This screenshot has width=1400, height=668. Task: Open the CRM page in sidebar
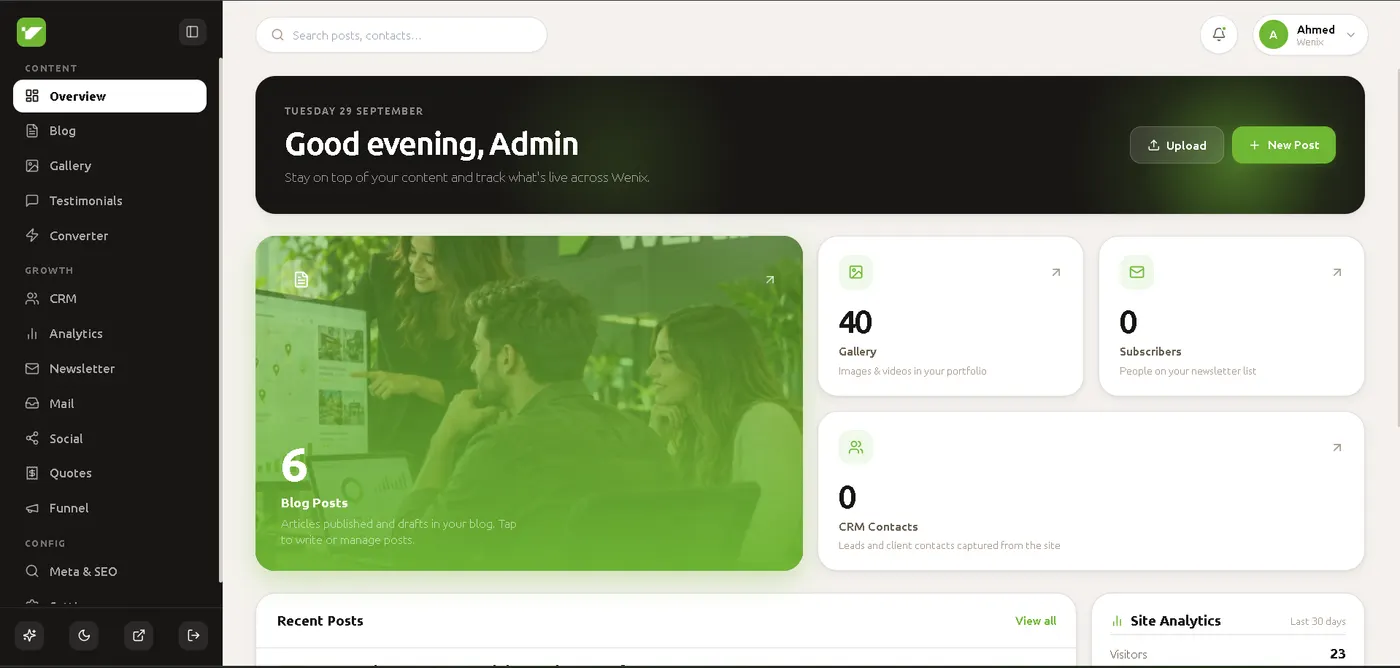pos(110,299)
